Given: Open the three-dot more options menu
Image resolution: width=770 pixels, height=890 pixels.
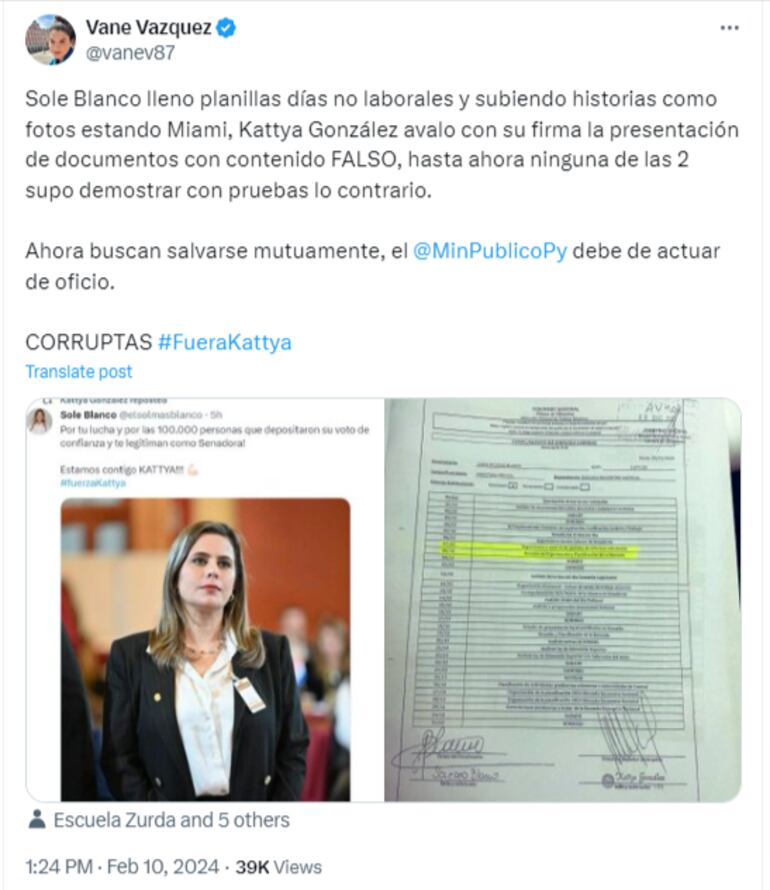Looking at the screenshot, I should pos(729,28).
